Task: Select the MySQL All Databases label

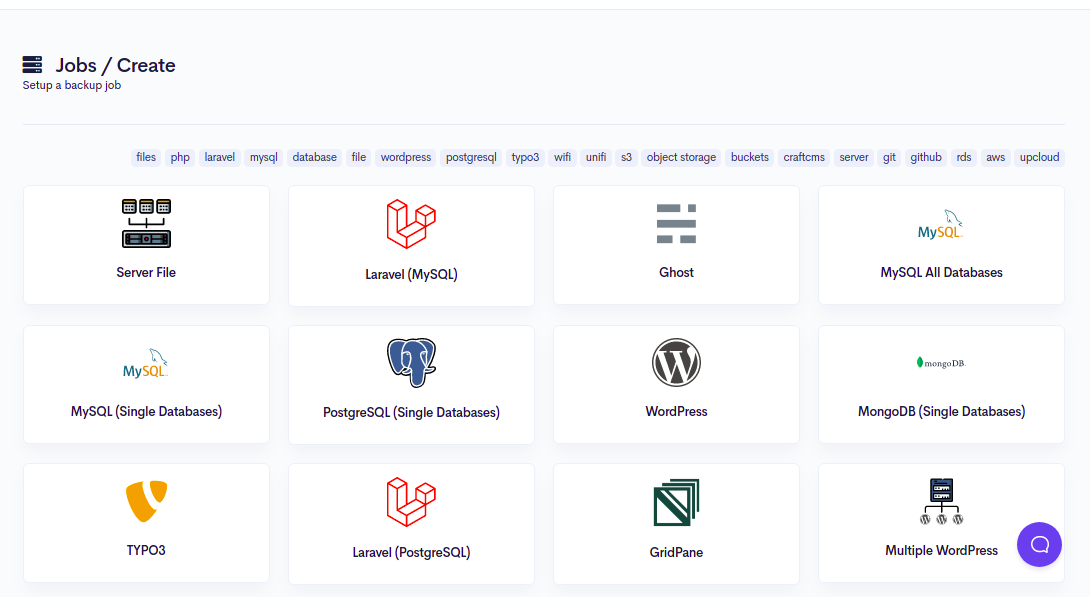Action: (941, 272)
